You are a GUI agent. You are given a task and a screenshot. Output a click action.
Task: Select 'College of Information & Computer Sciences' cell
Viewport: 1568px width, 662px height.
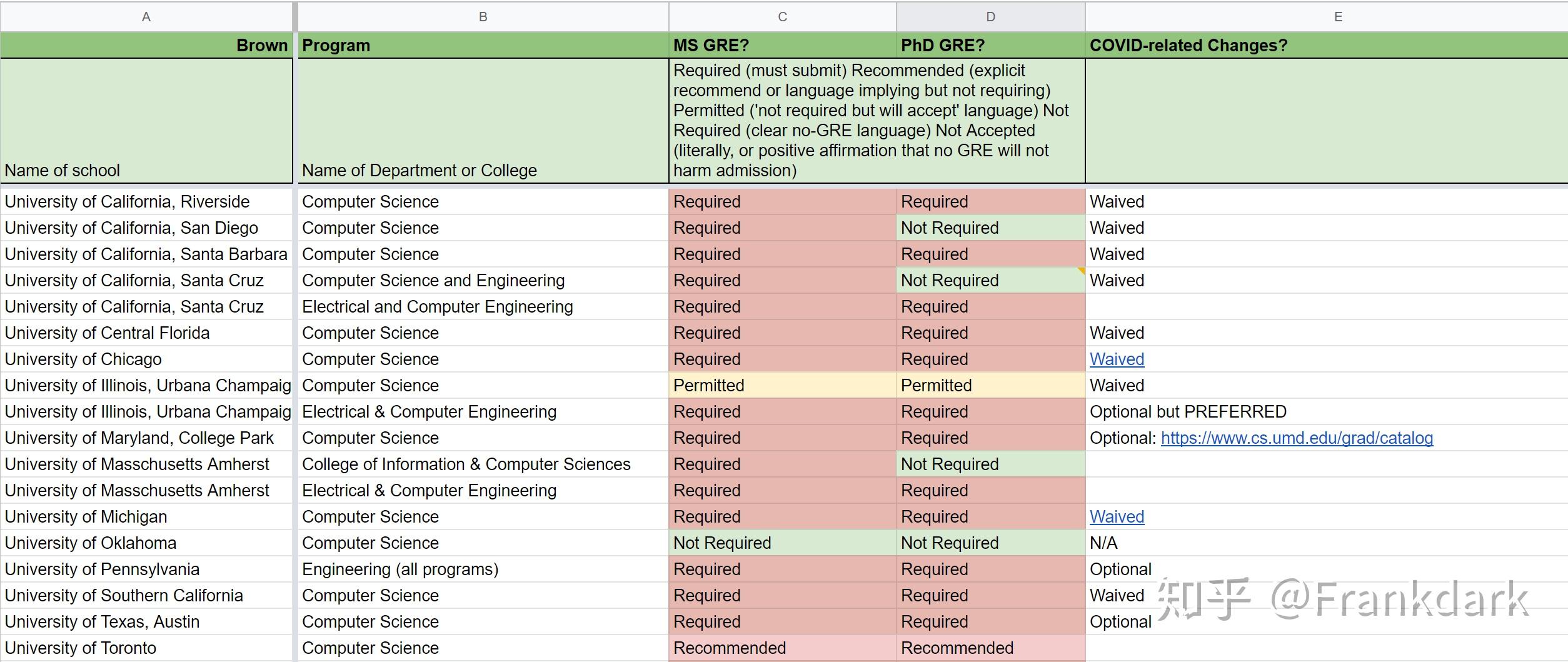point(483,464)
